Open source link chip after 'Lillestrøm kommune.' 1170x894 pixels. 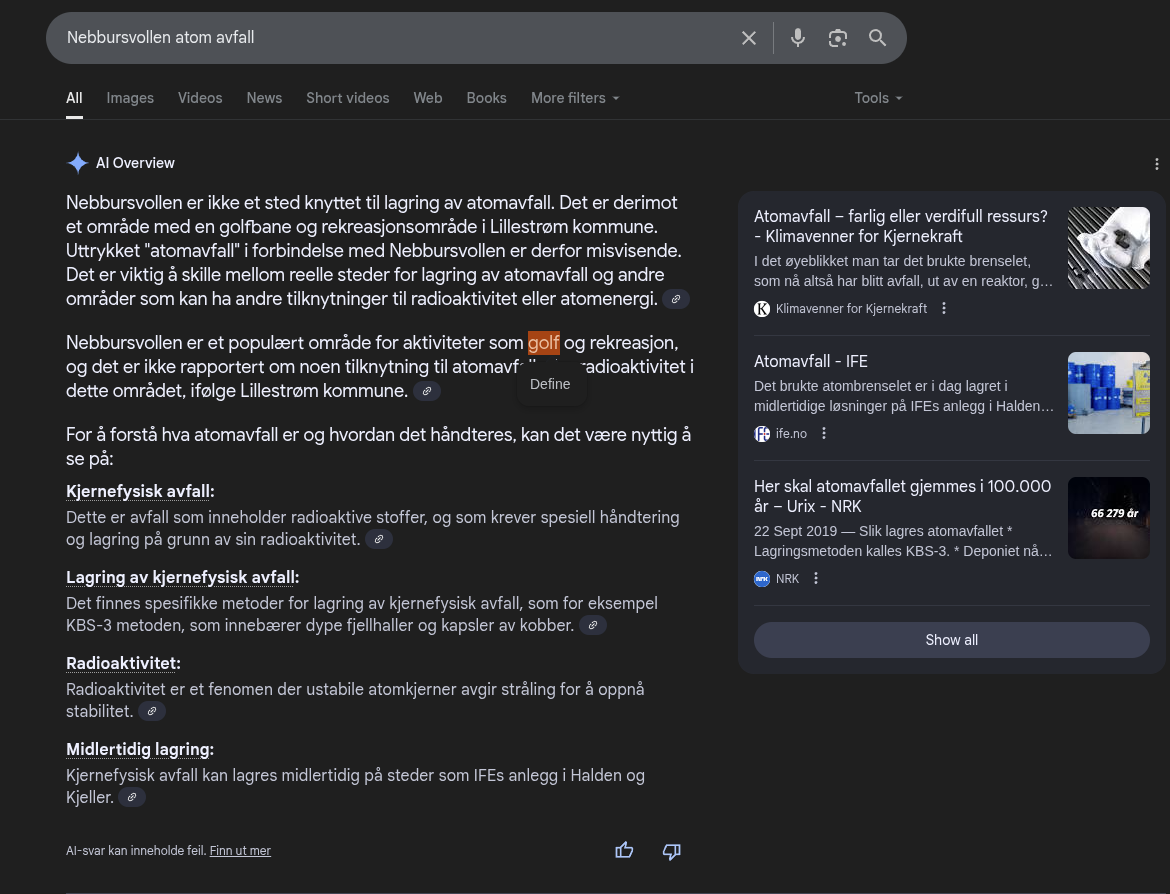427,391
